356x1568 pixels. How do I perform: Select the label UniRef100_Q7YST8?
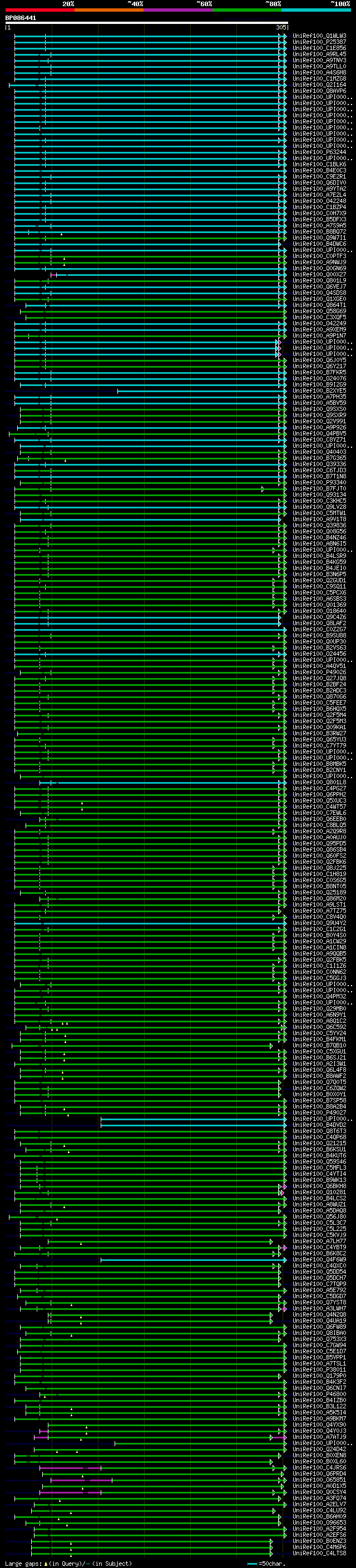[x=319, y=1302]
